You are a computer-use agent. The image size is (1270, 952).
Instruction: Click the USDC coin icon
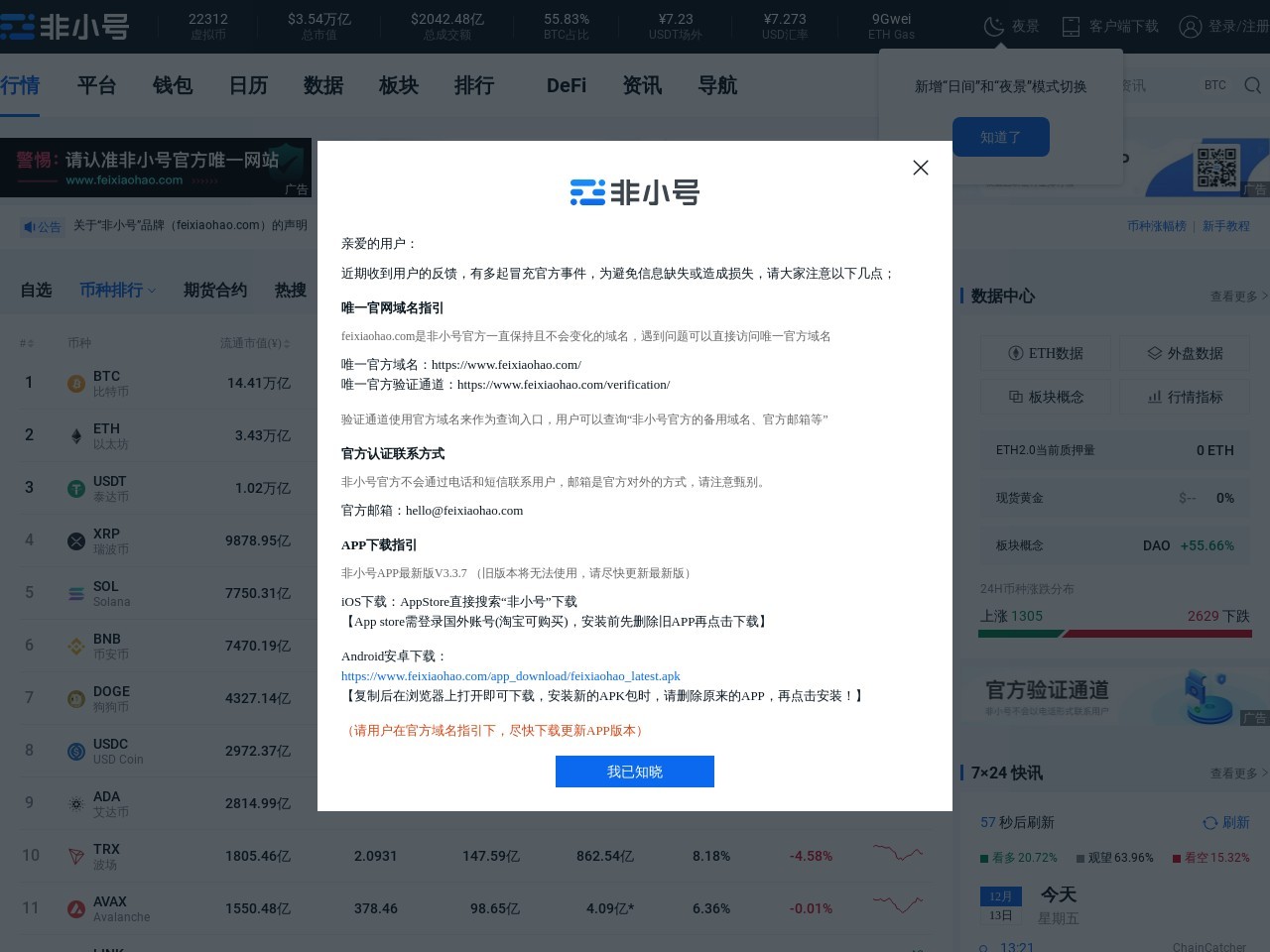pyautogui.click(x=76, y=752)
